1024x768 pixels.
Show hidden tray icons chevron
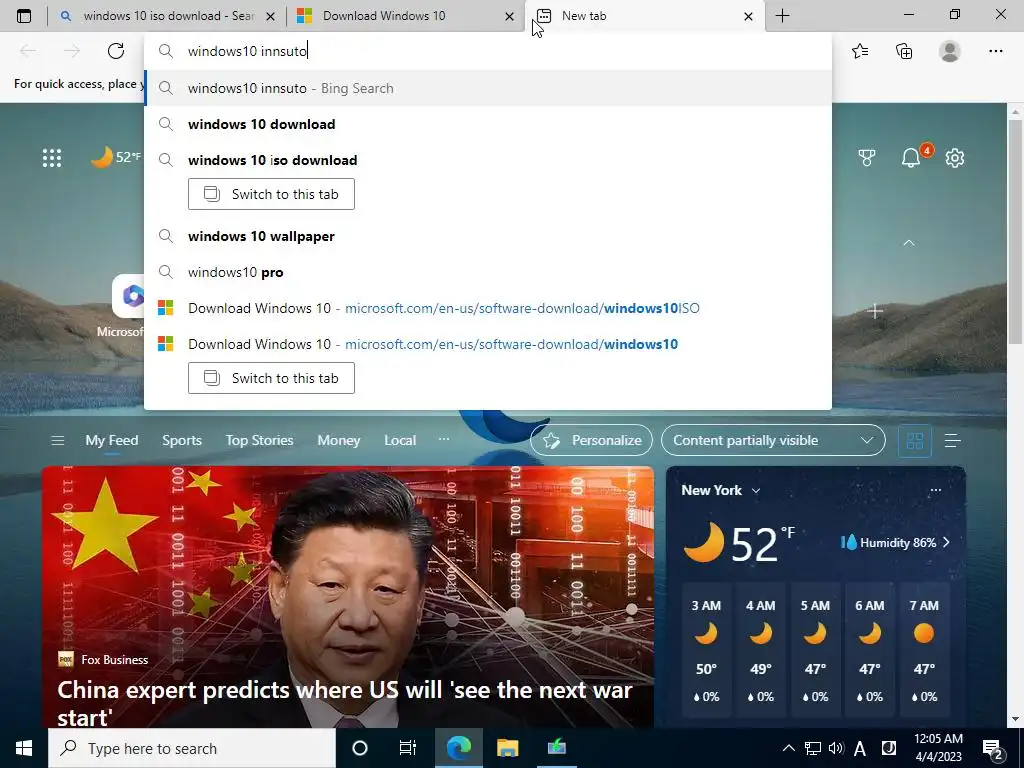point(789,748)
